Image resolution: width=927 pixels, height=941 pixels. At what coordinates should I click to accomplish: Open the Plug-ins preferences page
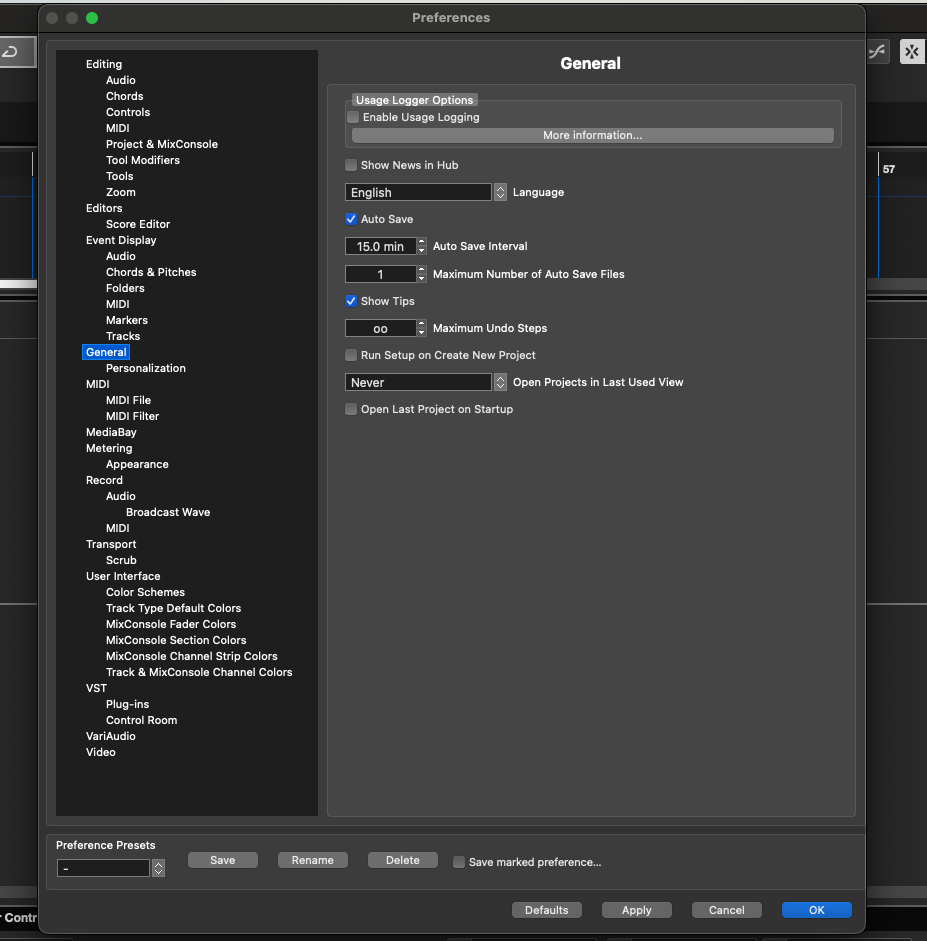tap(127, 704)
